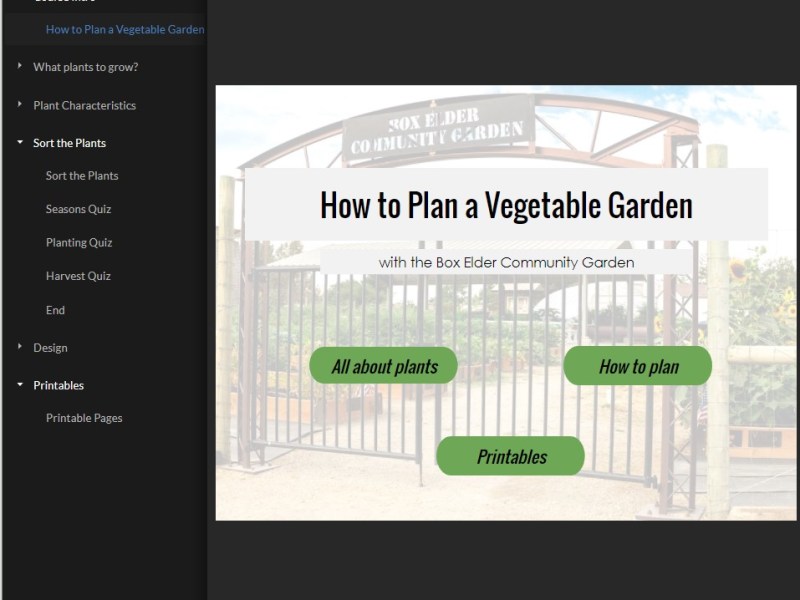Click the 'All about plants' slide button
This screenshot has width=800, height=600.
pyautogui.click(x=384, y=365)
